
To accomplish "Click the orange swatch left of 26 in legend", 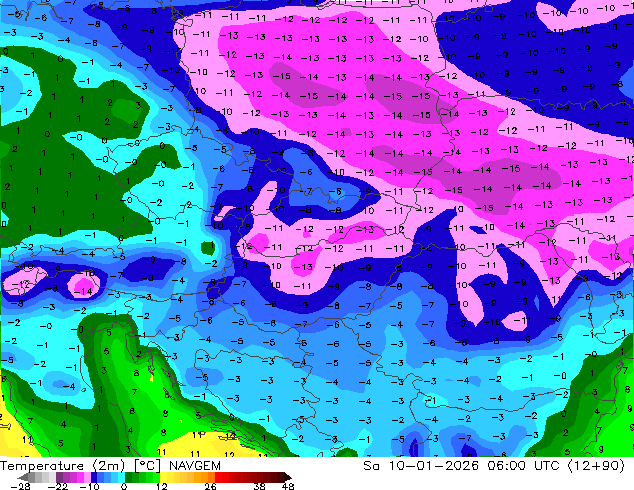I will 211,477.
